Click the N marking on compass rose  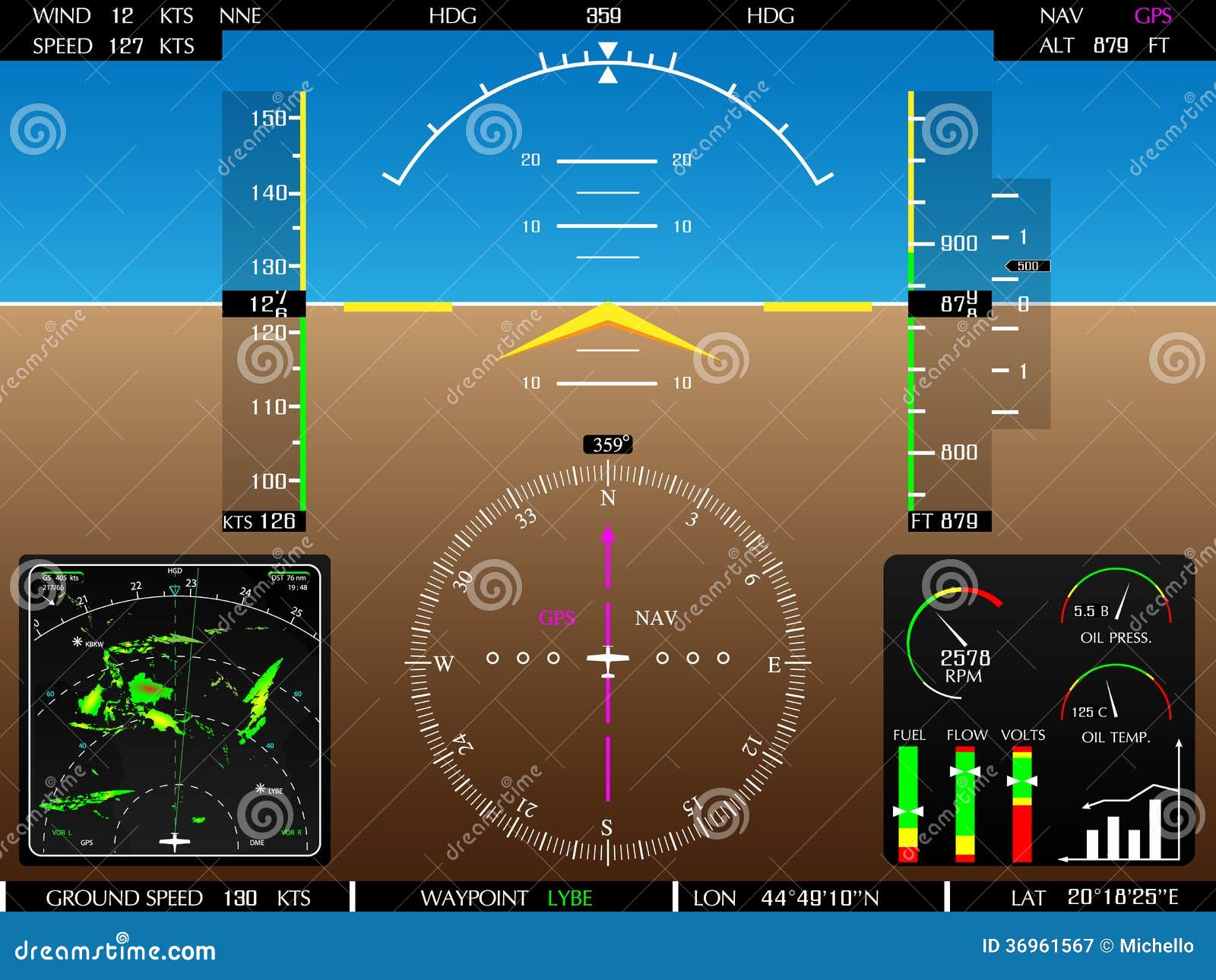pos(607,498)
